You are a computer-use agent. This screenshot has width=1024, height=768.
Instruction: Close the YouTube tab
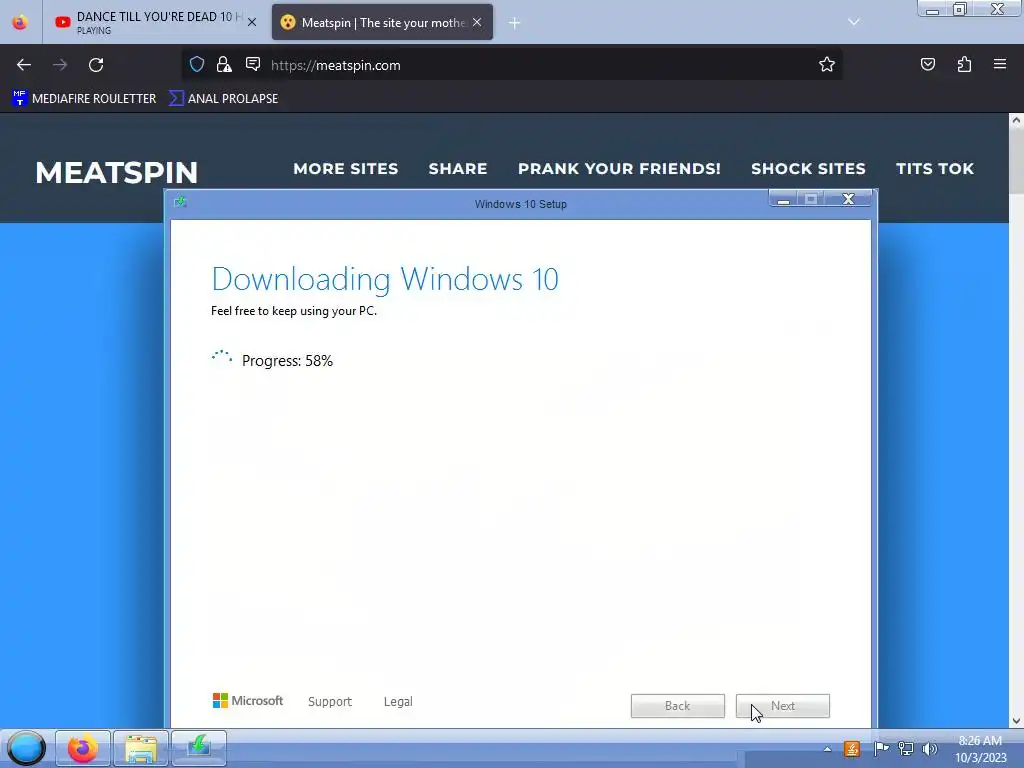(x=252, y=22)
